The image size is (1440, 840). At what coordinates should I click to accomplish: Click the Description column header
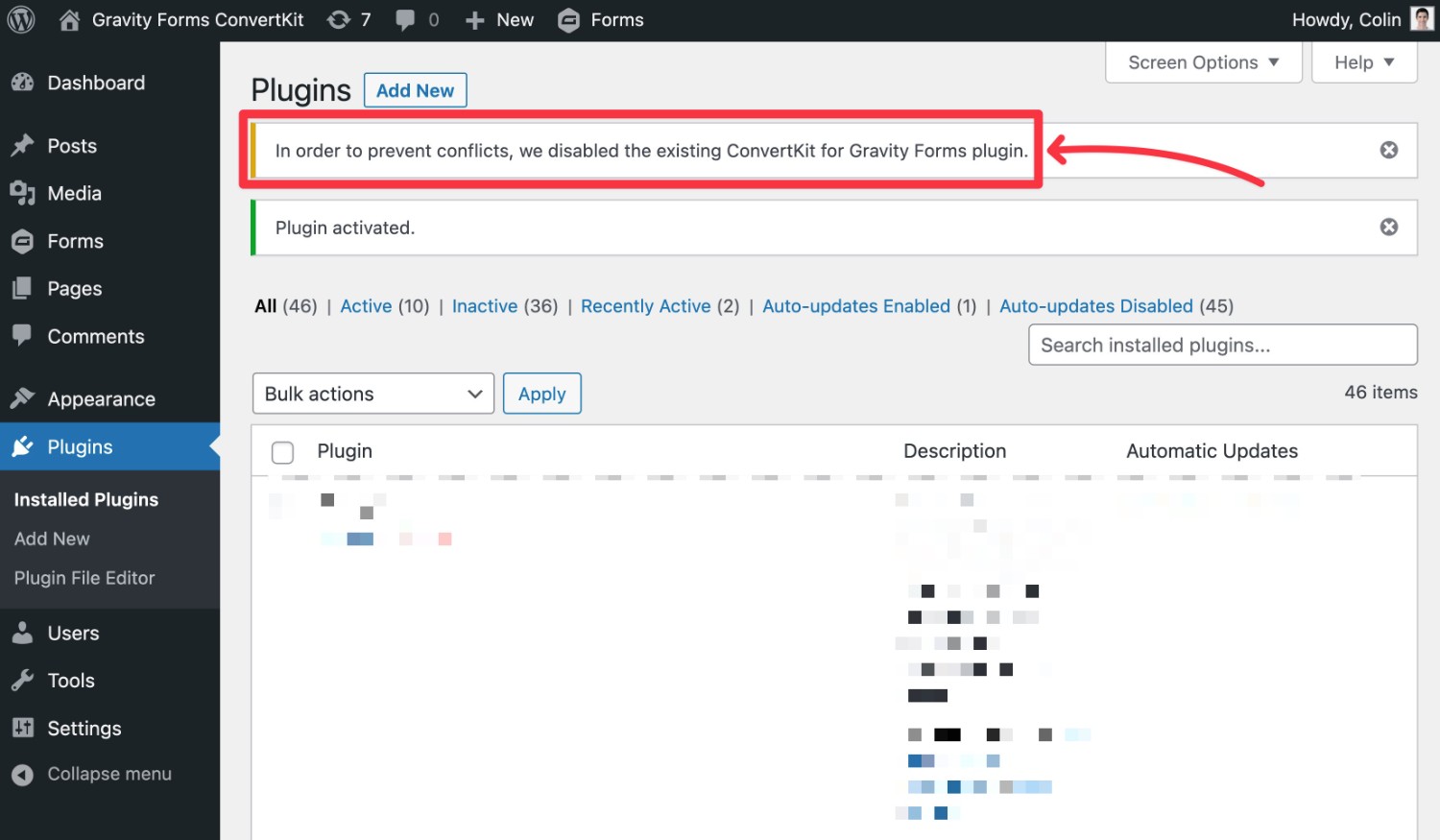(954, 451)
